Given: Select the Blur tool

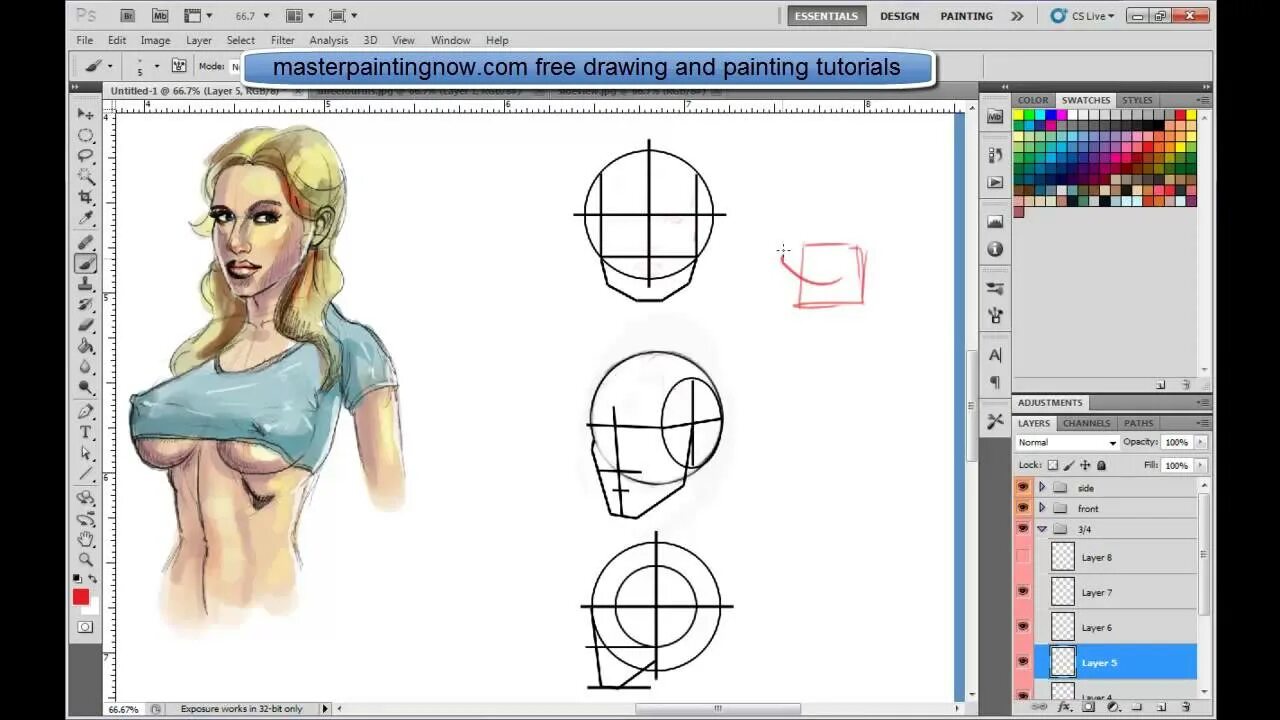Looking at the screenshot, I should tap(86, 367).
